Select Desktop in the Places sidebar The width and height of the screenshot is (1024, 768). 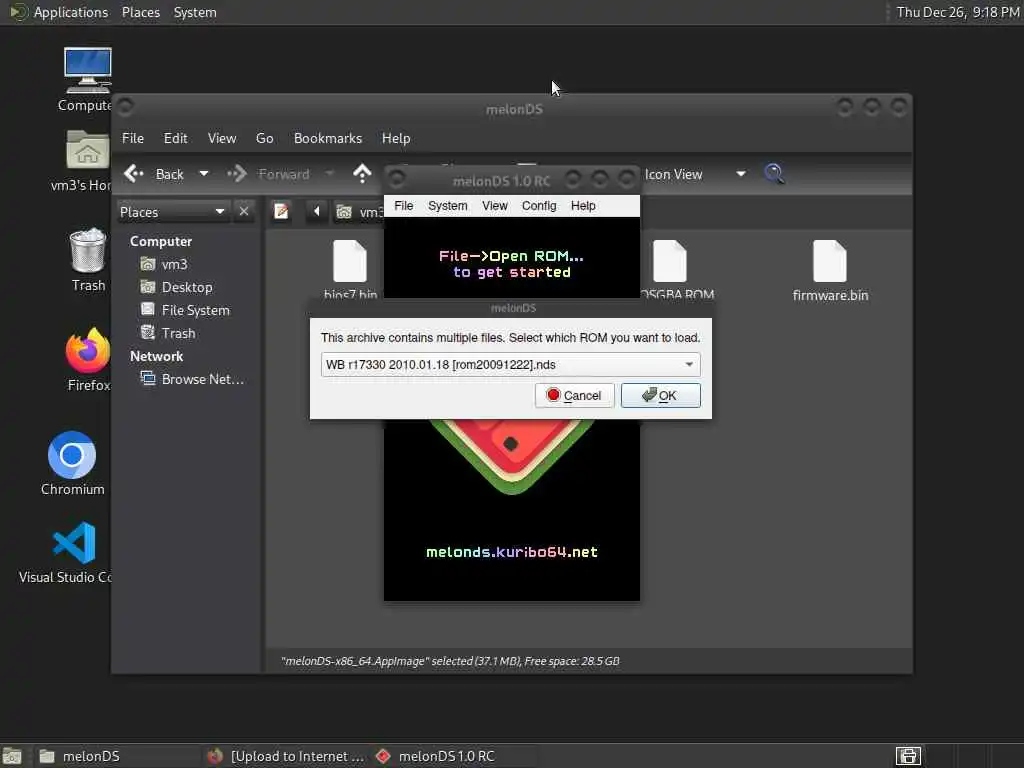176,287
